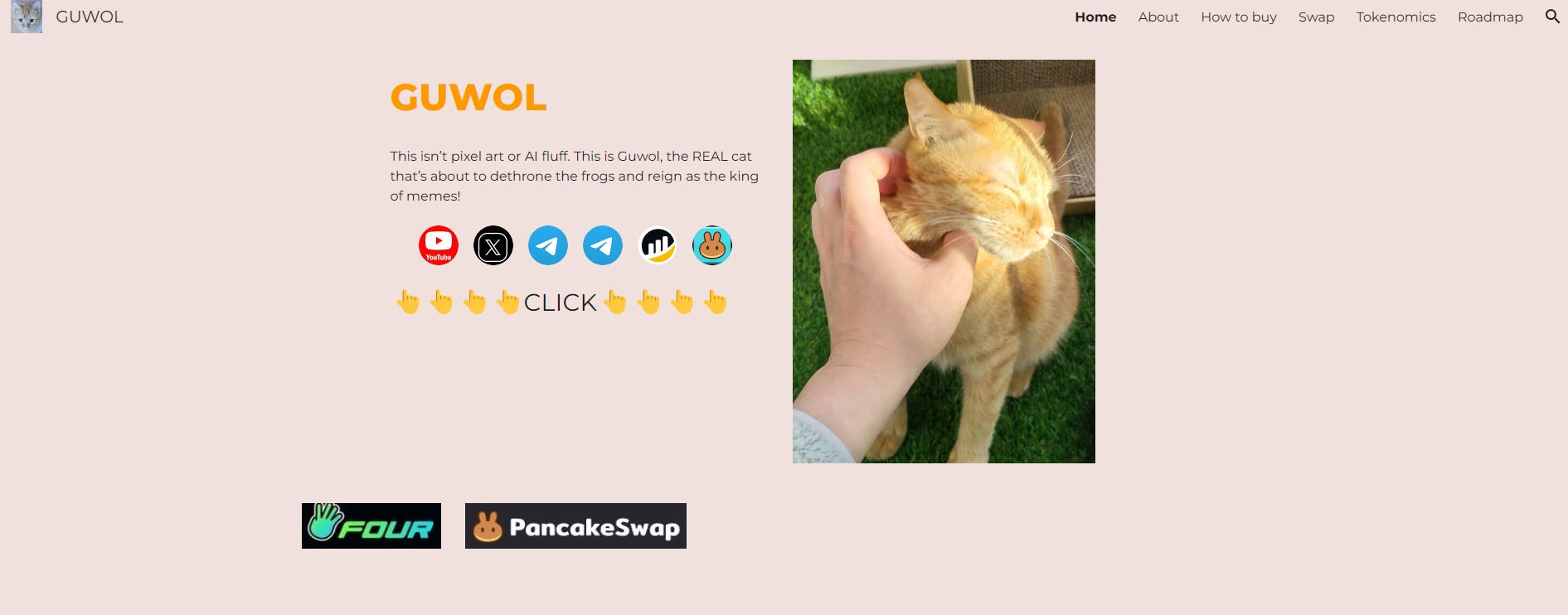Click the orange GUWOL heading
Viewport: 1568px width, 615px height.
pos(468,98)
